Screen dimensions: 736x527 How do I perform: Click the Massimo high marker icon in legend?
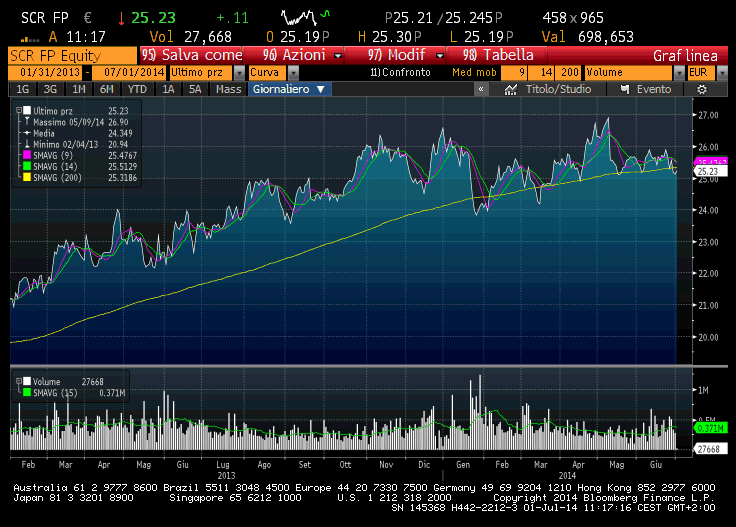pyautogui.click(x=29, y=121)
